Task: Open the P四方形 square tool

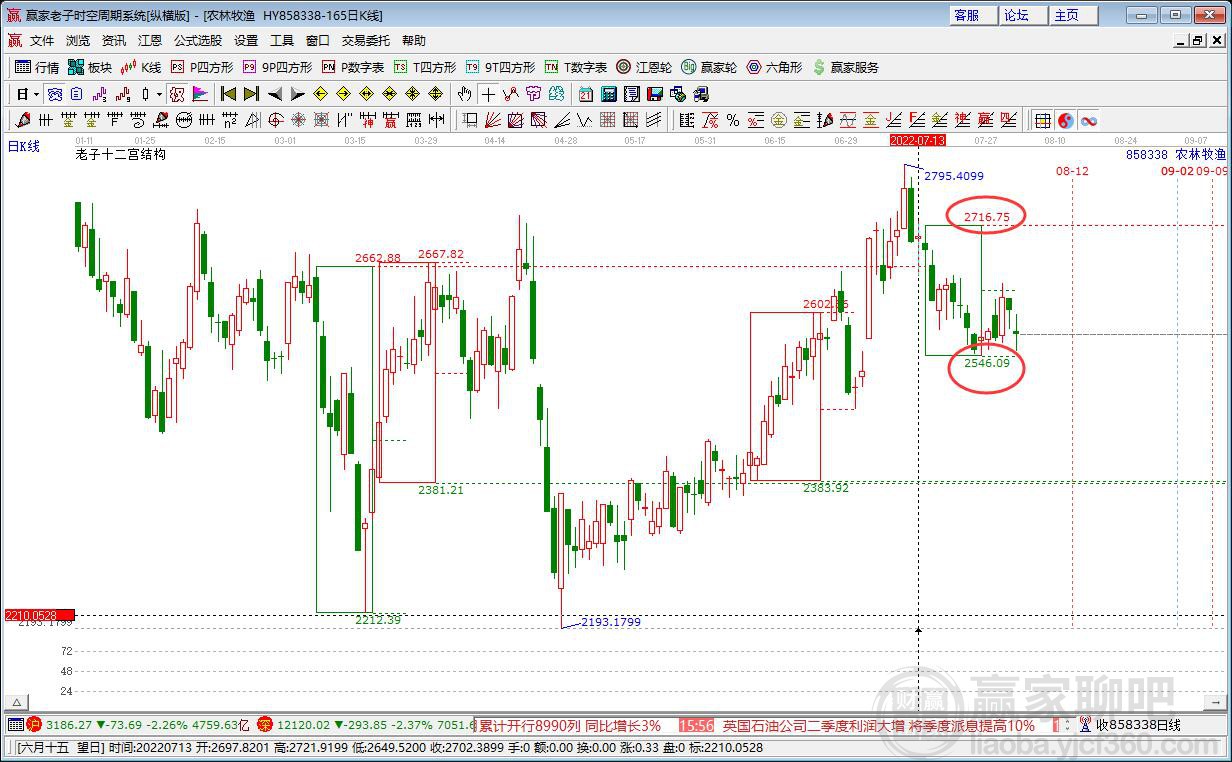Action: [202, 67]
